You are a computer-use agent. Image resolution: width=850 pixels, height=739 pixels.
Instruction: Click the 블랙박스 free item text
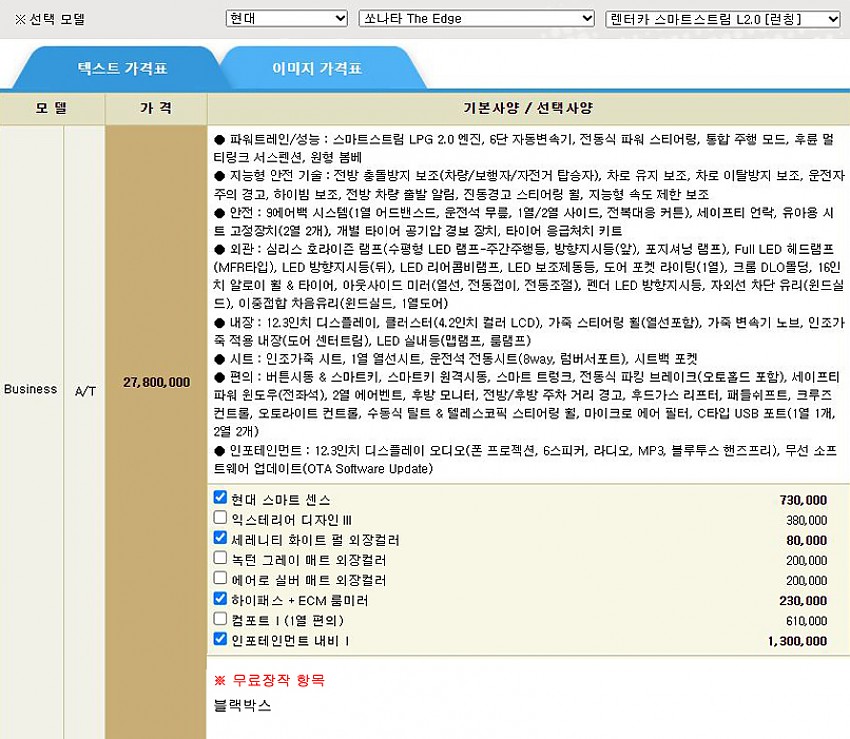click(x=241, y=705)
